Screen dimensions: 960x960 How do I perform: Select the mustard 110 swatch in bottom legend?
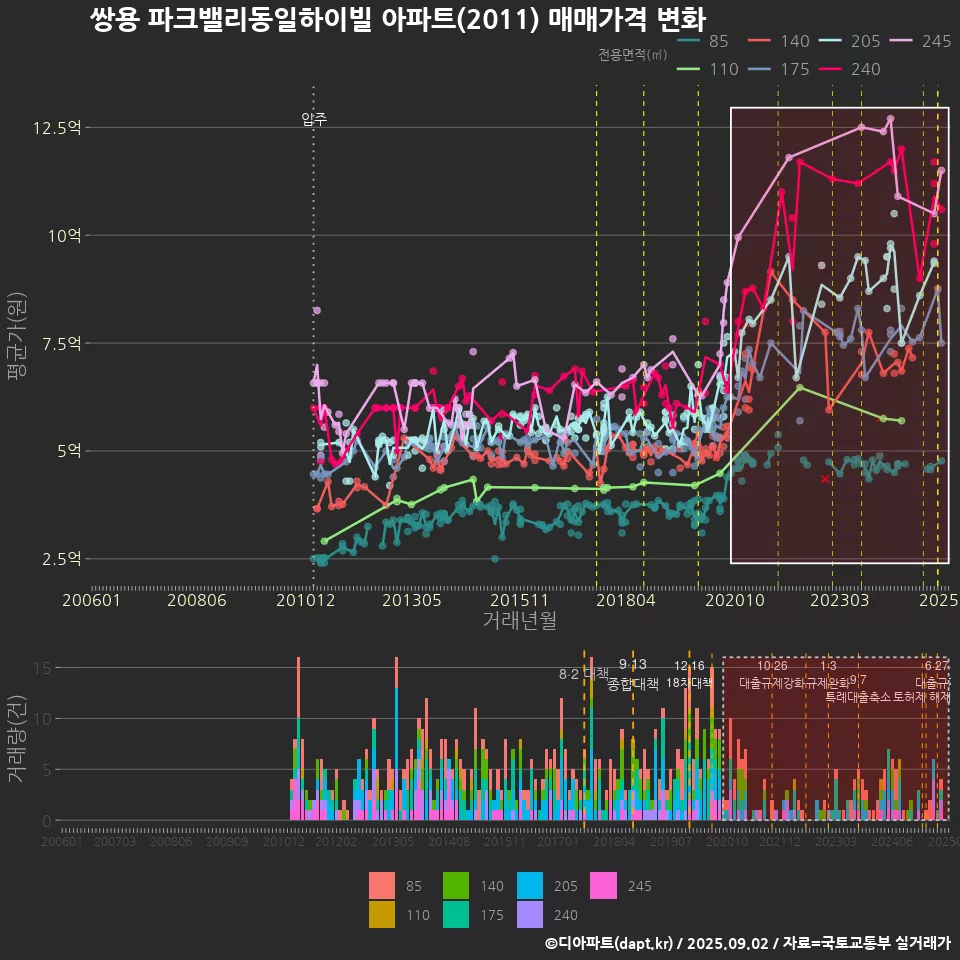point(382,914)
